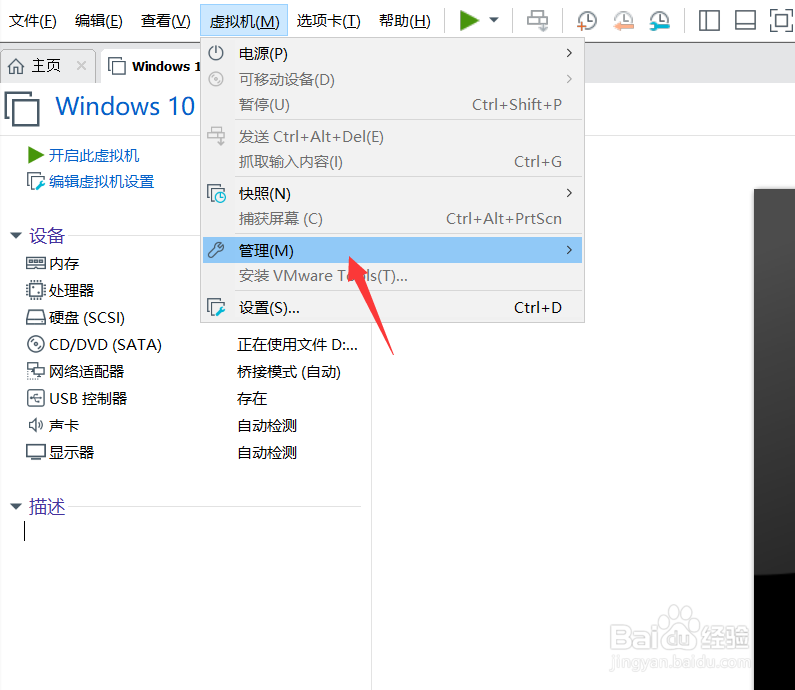Open the 帮助(H) menu
The image size is (795, 690).
(x=405, y=21)
